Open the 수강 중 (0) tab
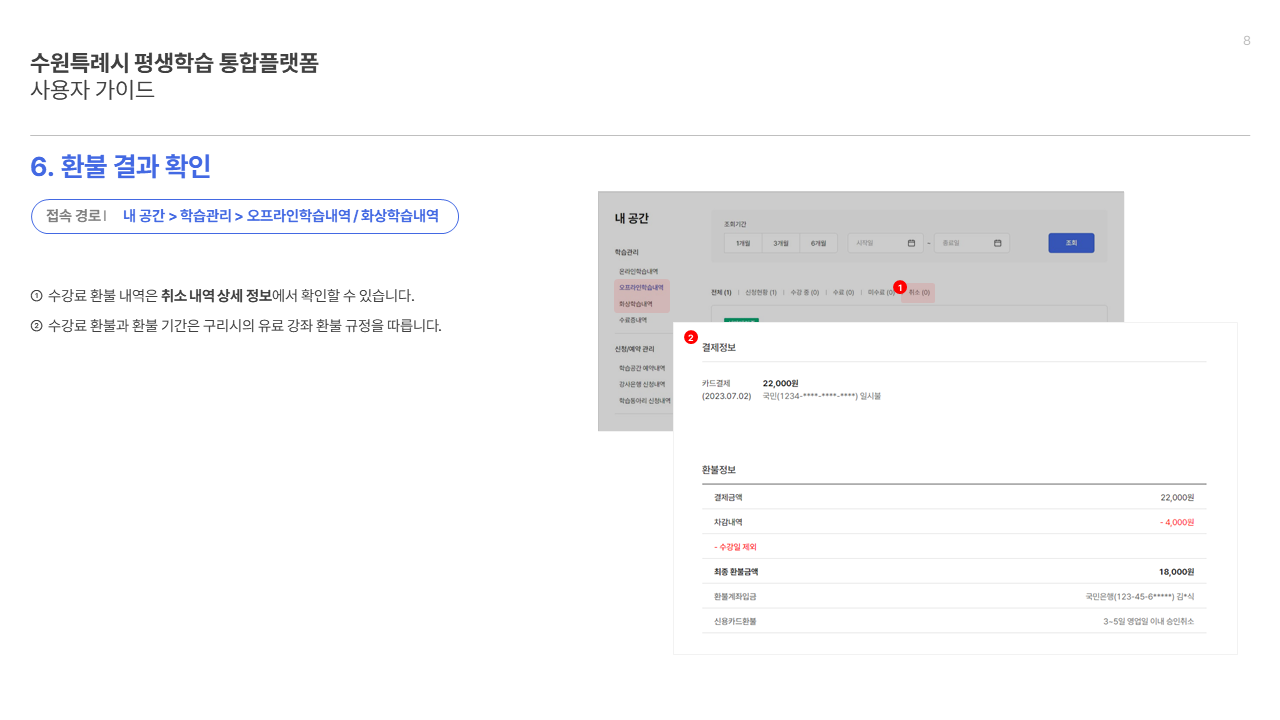Screen dimensions: 1280x720 coord(805,293)
